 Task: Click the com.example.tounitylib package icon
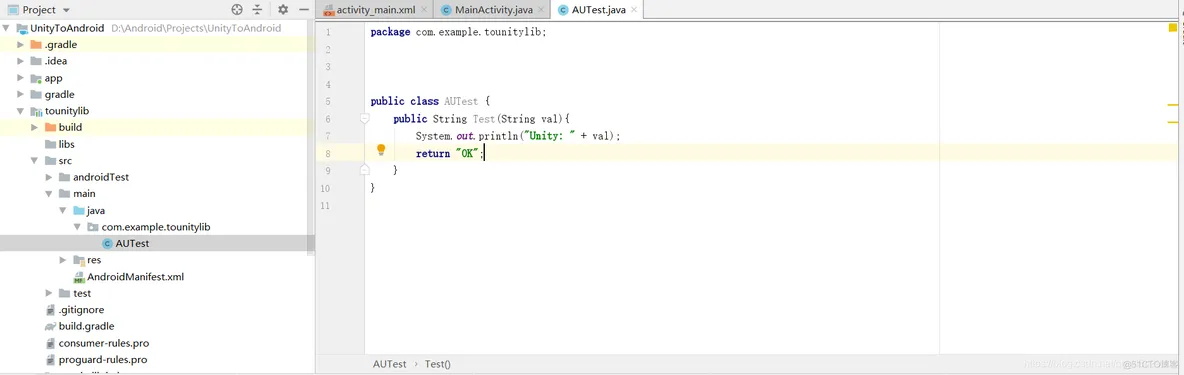tap(93, 226)
